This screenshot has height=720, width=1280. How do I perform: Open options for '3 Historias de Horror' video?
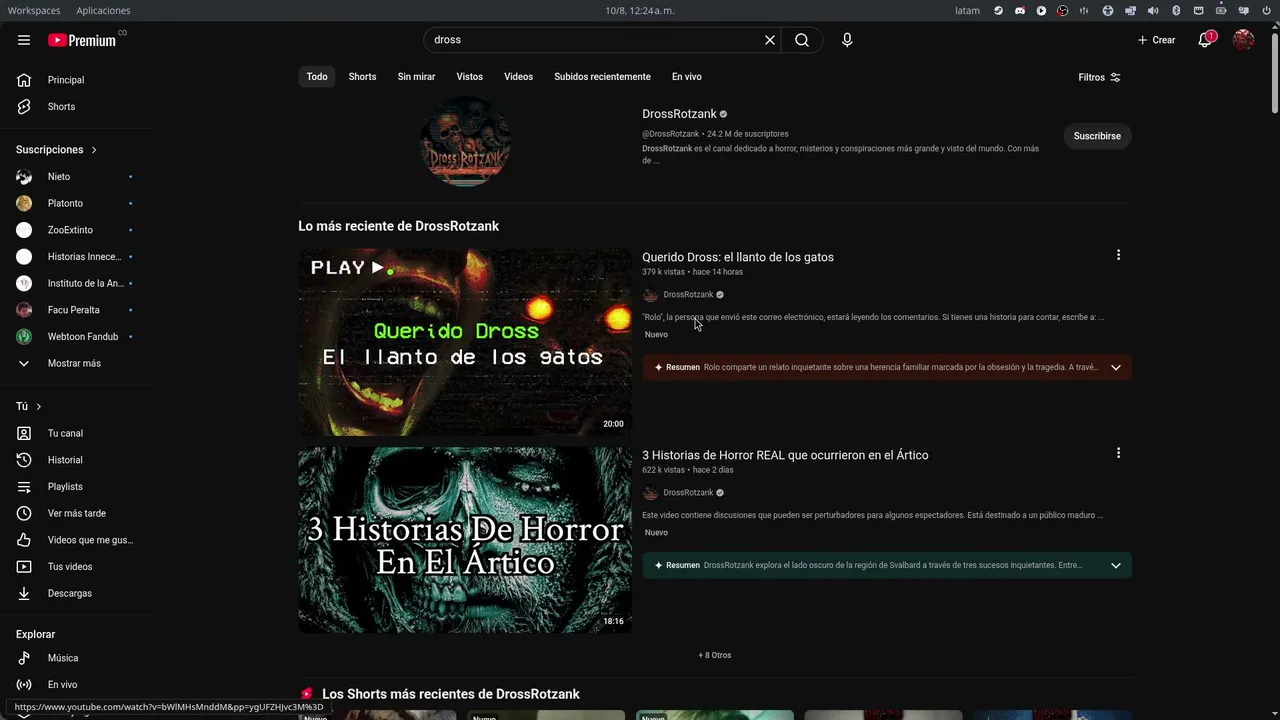pos(1118,453)
